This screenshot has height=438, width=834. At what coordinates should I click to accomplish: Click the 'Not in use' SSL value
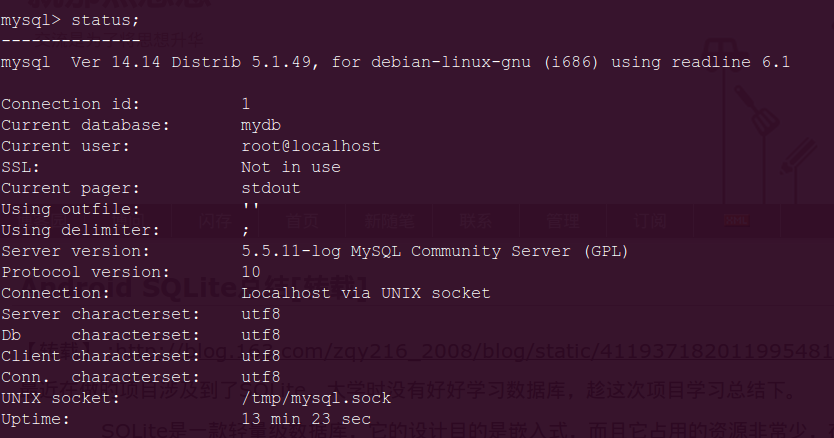click(291, 167)
